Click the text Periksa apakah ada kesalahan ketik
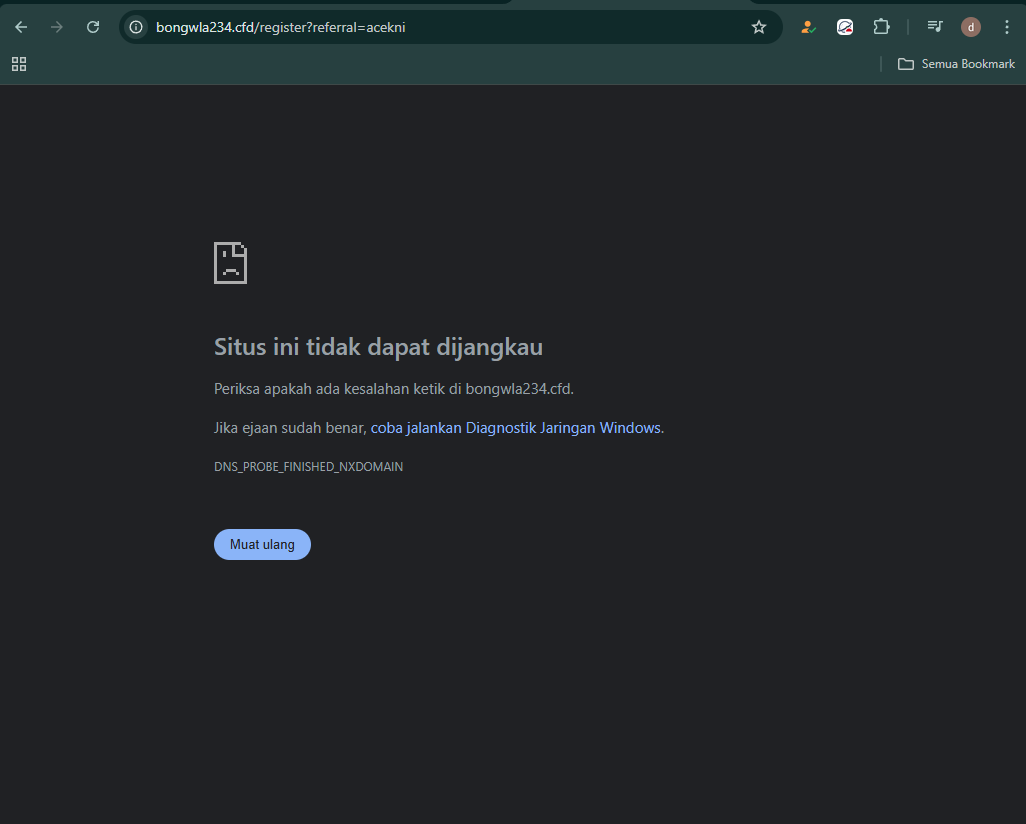This screenshot has height=824, width=1026. [x=329, y=389]
